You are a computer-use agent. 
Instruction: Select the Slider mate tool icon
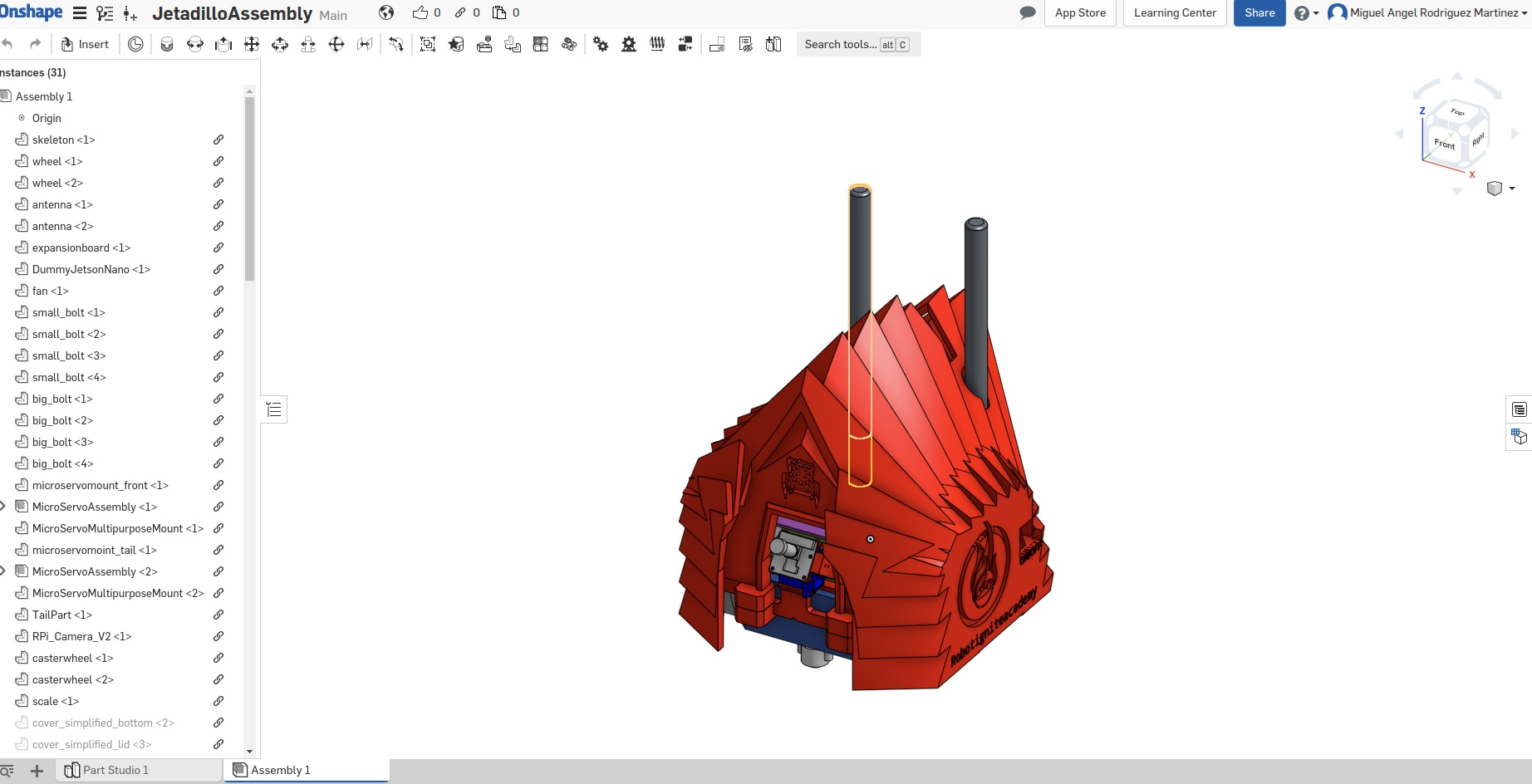(223, 45)
